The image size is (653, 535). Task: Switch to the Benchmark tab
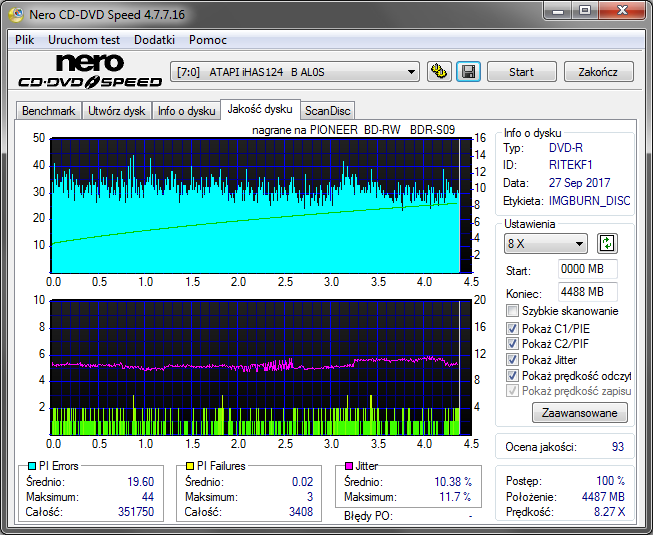(49, 111)
